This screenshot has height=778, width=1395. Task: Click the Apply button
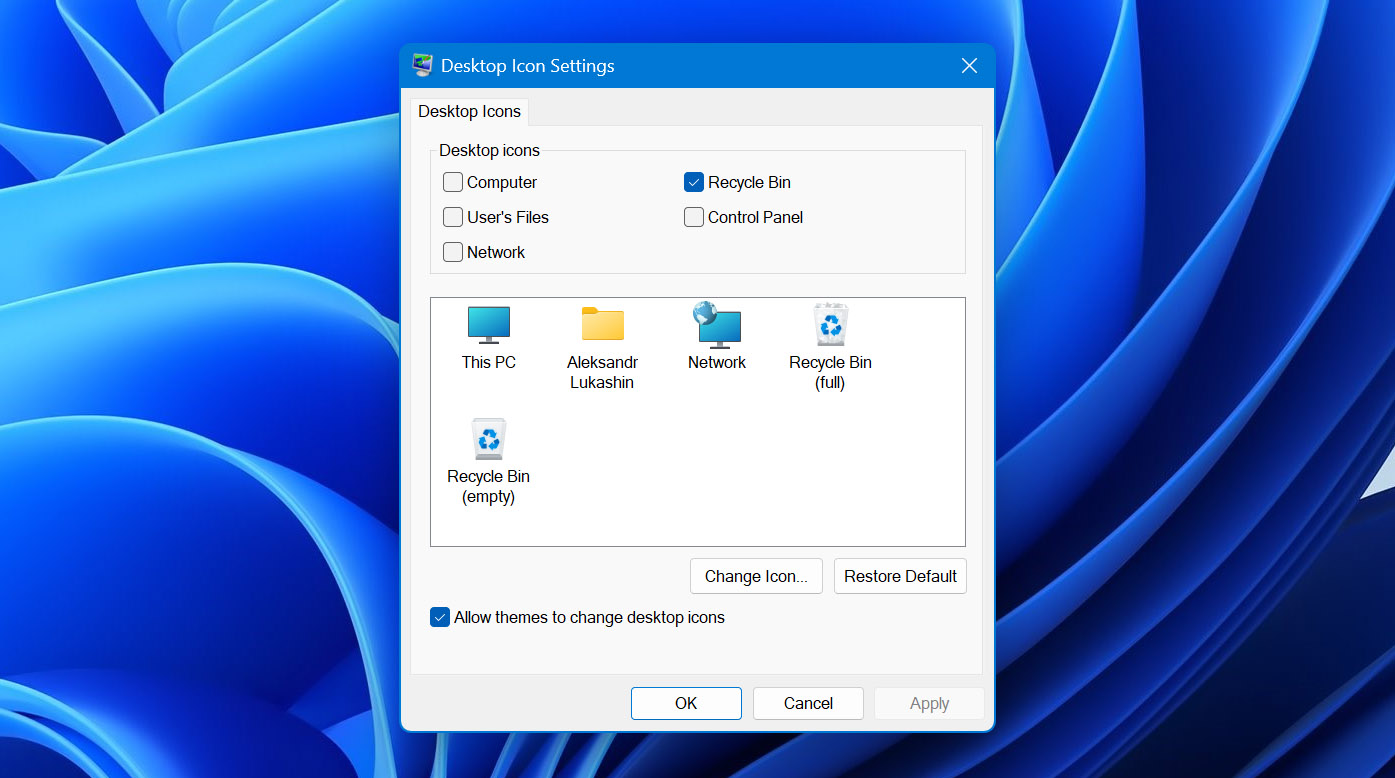tap(929, 704)
